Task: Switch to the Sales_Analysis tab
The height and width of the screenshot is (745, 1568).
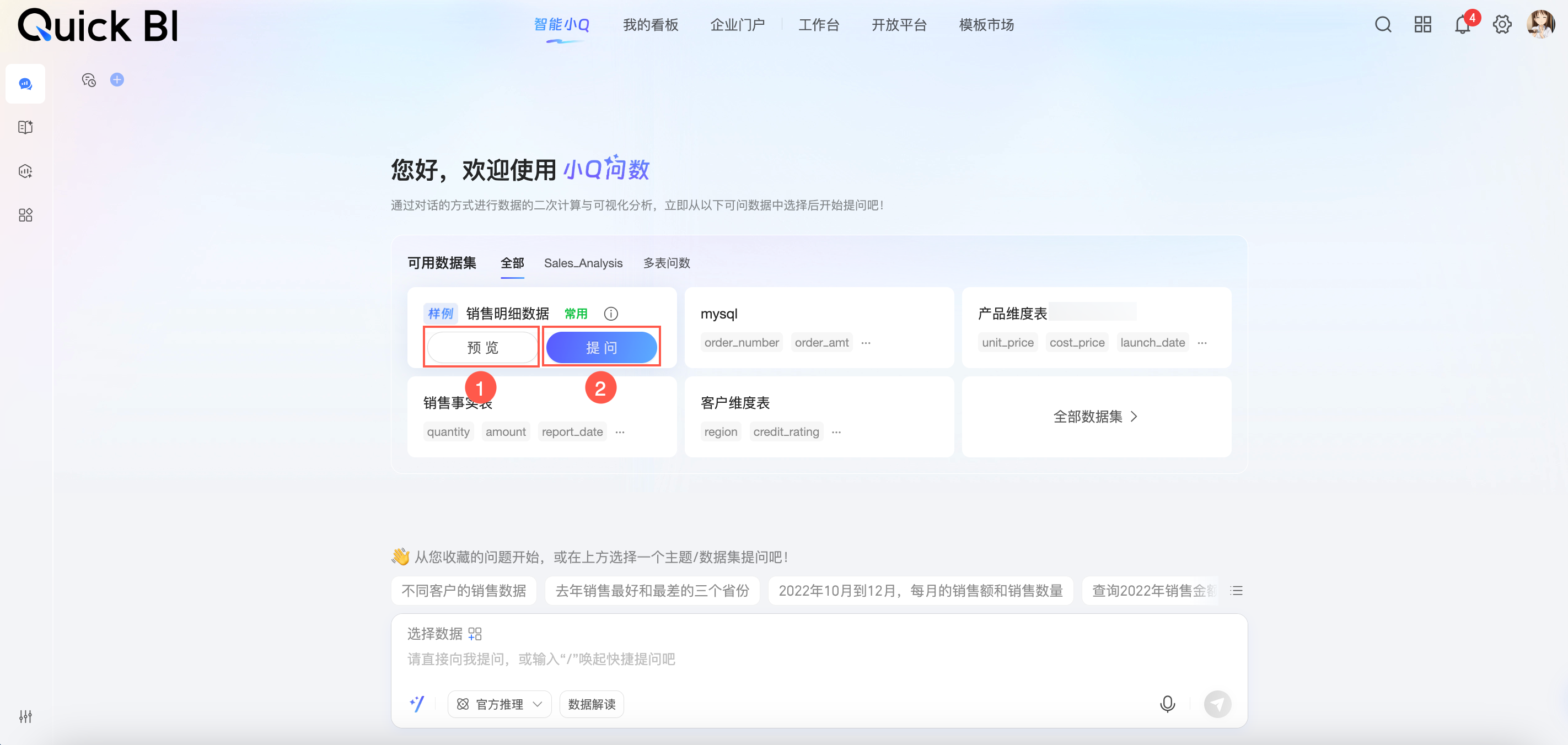Action: 583,263
